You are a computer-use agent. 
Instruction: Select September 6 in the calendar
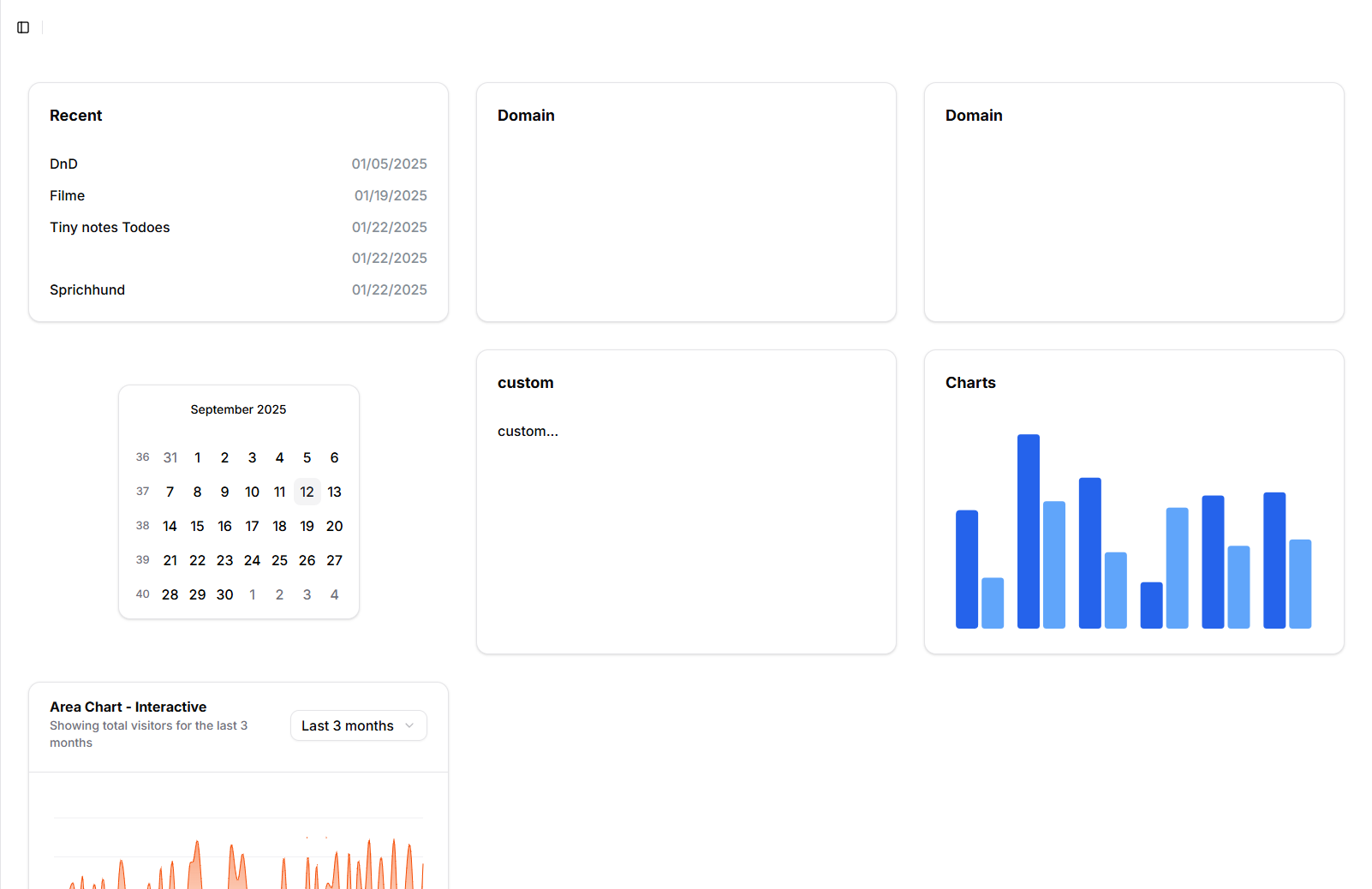point(334,457)
